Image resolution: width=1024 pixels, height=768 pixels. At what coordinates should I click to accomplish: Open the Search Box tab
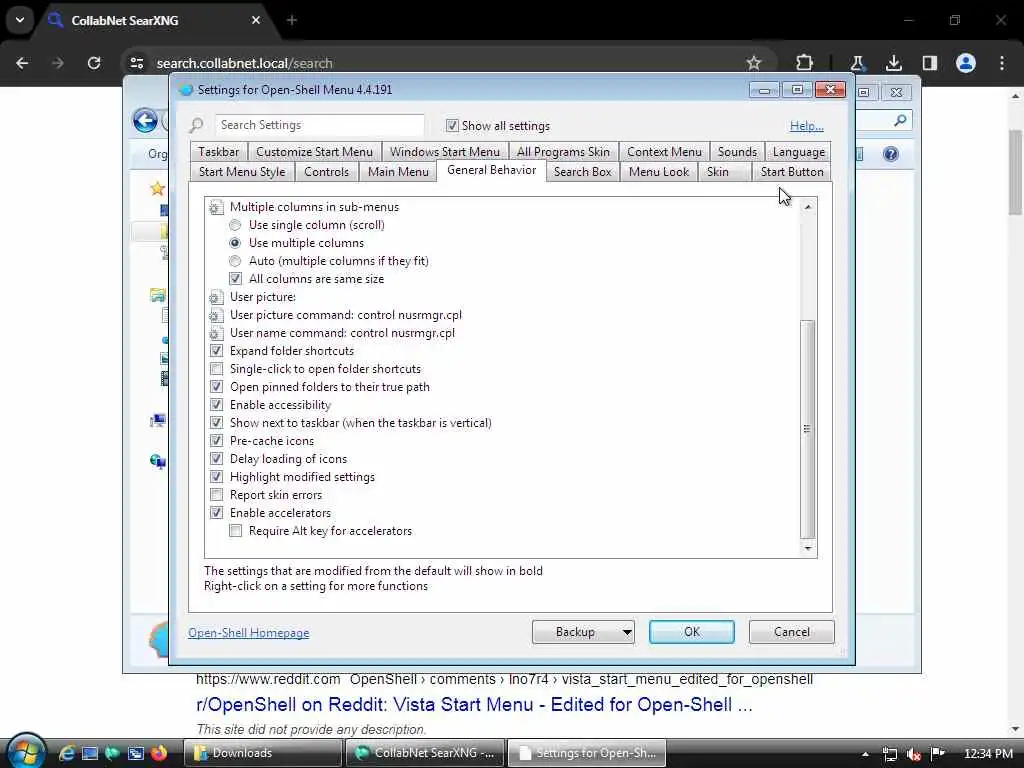click(583, 172)
